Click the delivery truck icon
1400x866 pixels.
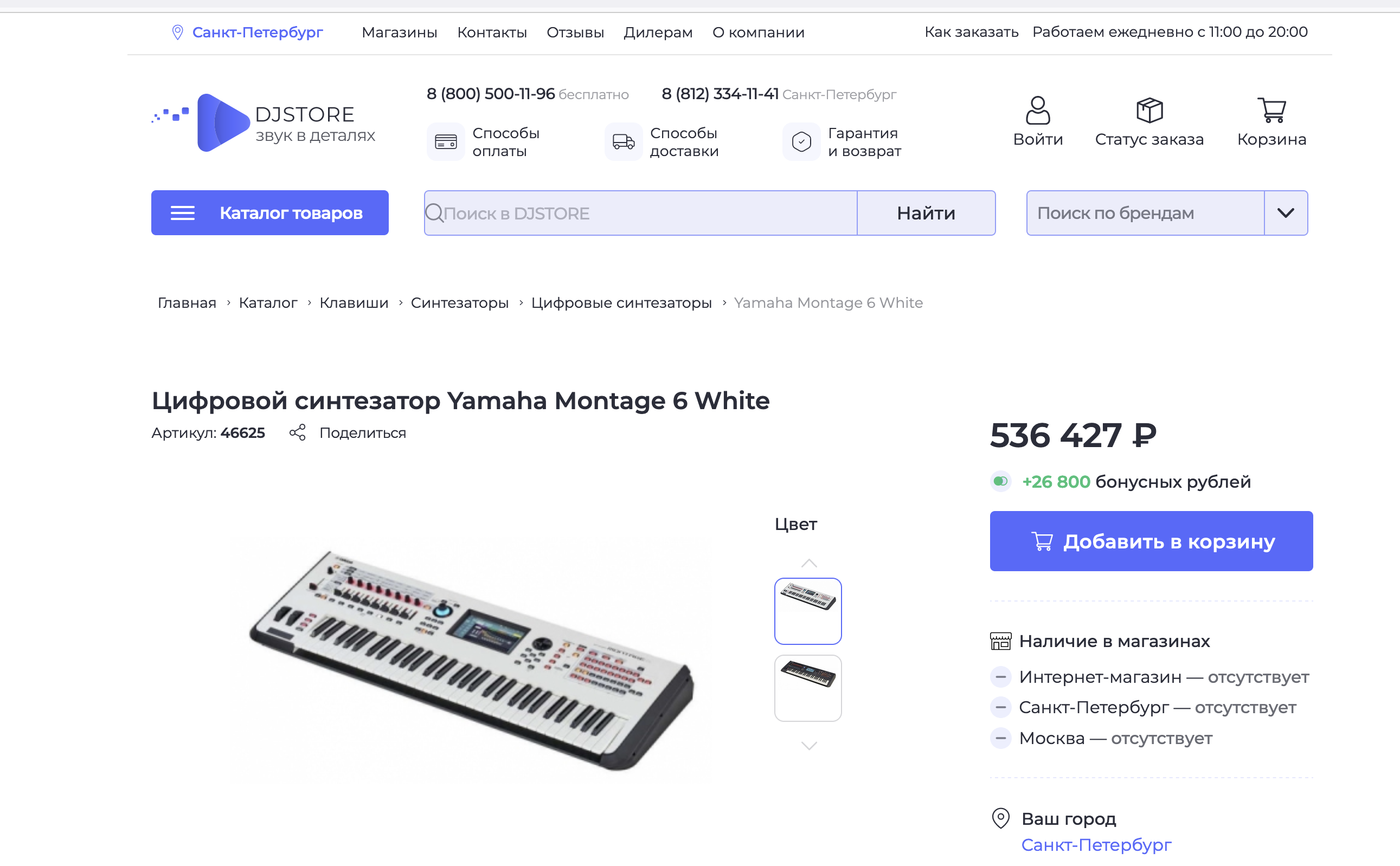pos(624,142)
